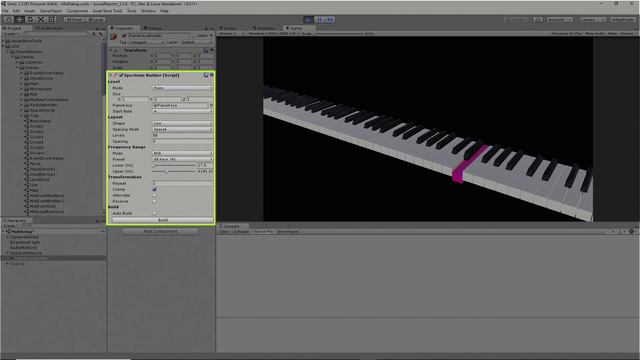Image resolution: width=640 pixels, height=360 pixels.
Task: Enable the Alternate checkbox
Action: [x=154, y=196]
